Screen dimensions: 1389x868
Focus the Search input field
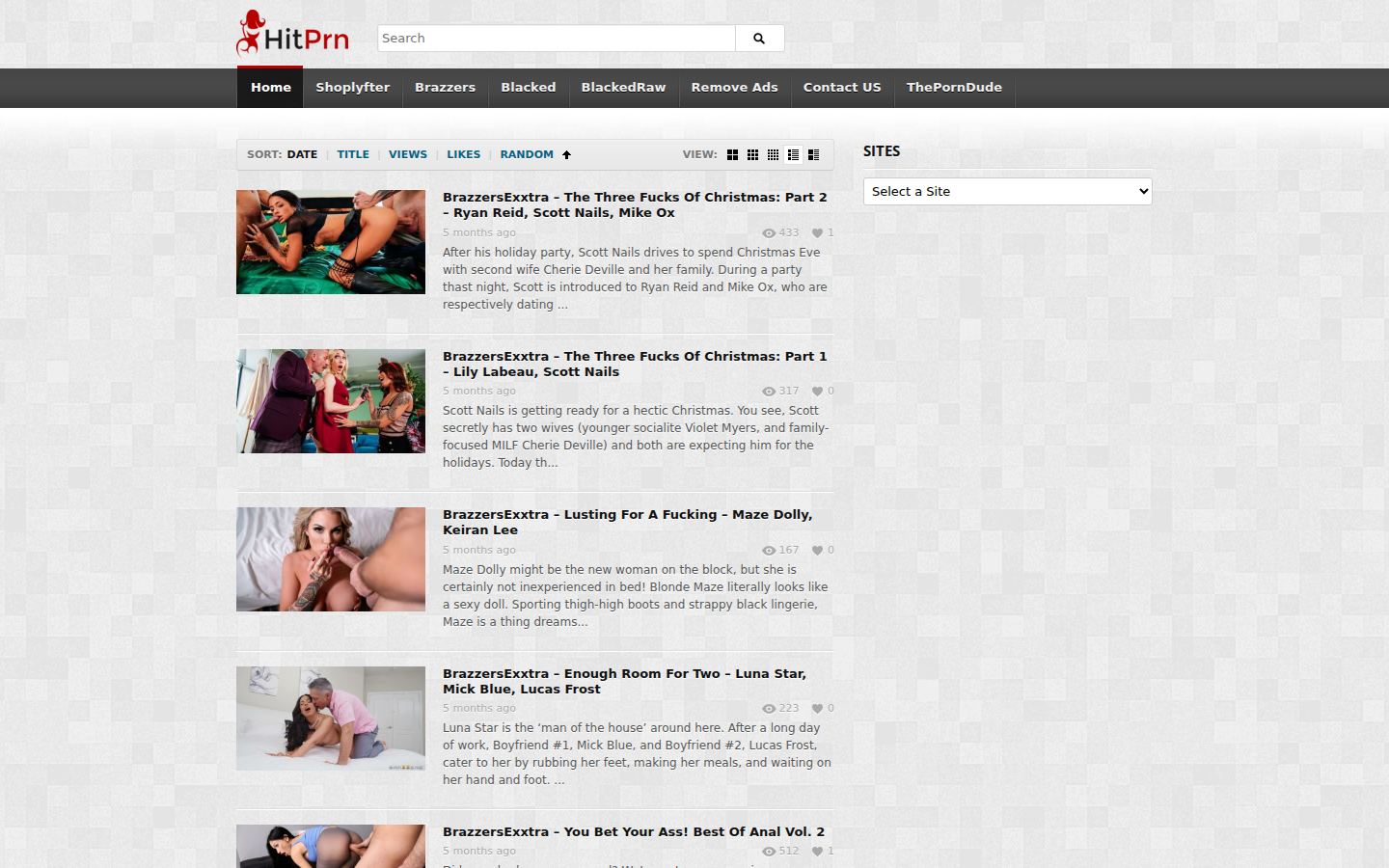pos(557,39)
